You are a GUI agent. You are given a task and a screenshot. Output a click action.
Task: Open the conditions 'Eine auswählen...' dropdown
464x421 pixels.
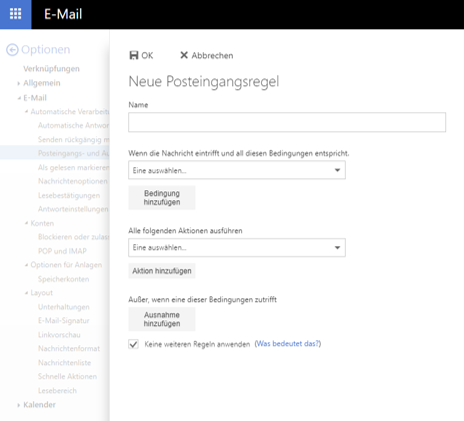(x=237, y=170)
